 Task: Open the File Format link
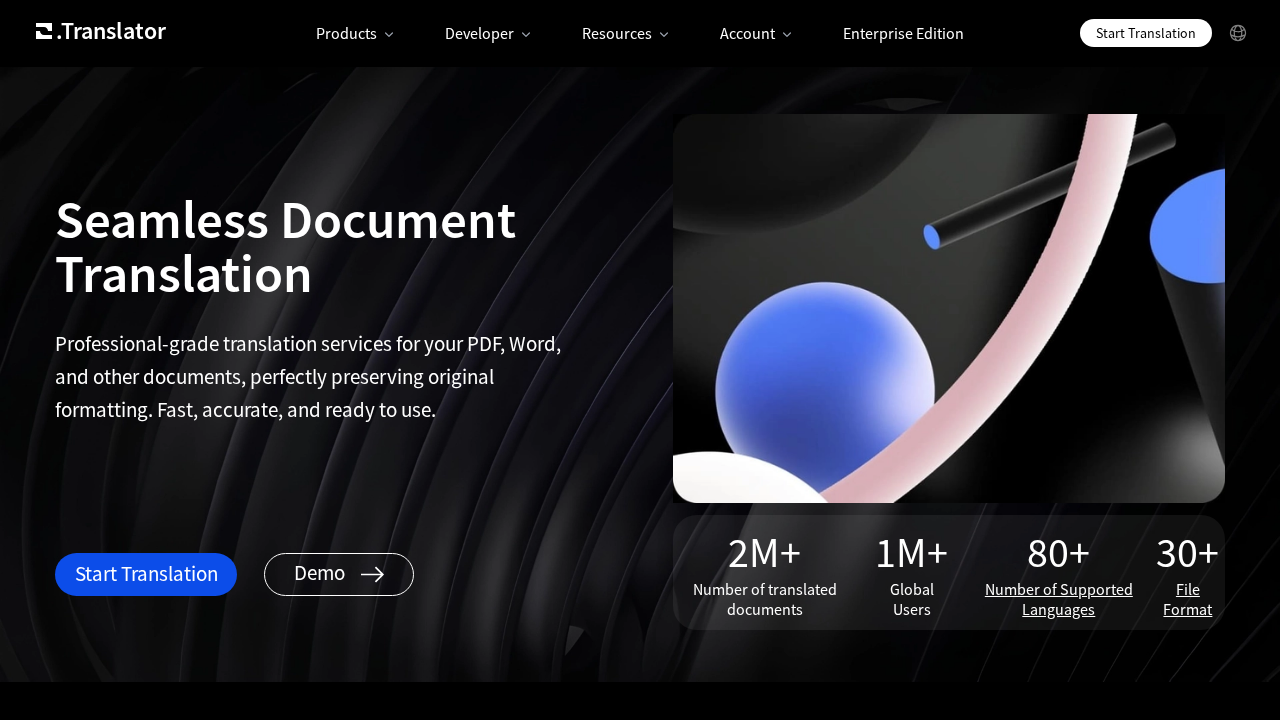pos(1187,599)
